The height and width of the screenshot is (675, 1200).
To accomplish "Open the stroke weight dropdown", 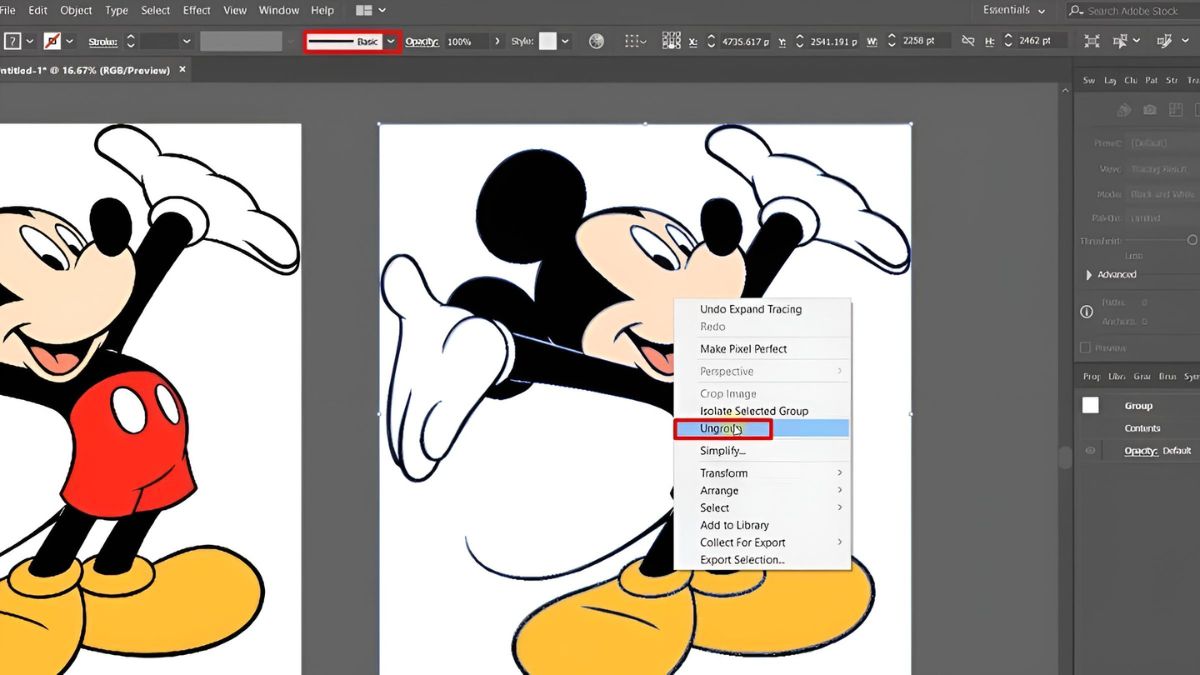I will point(186,41).
